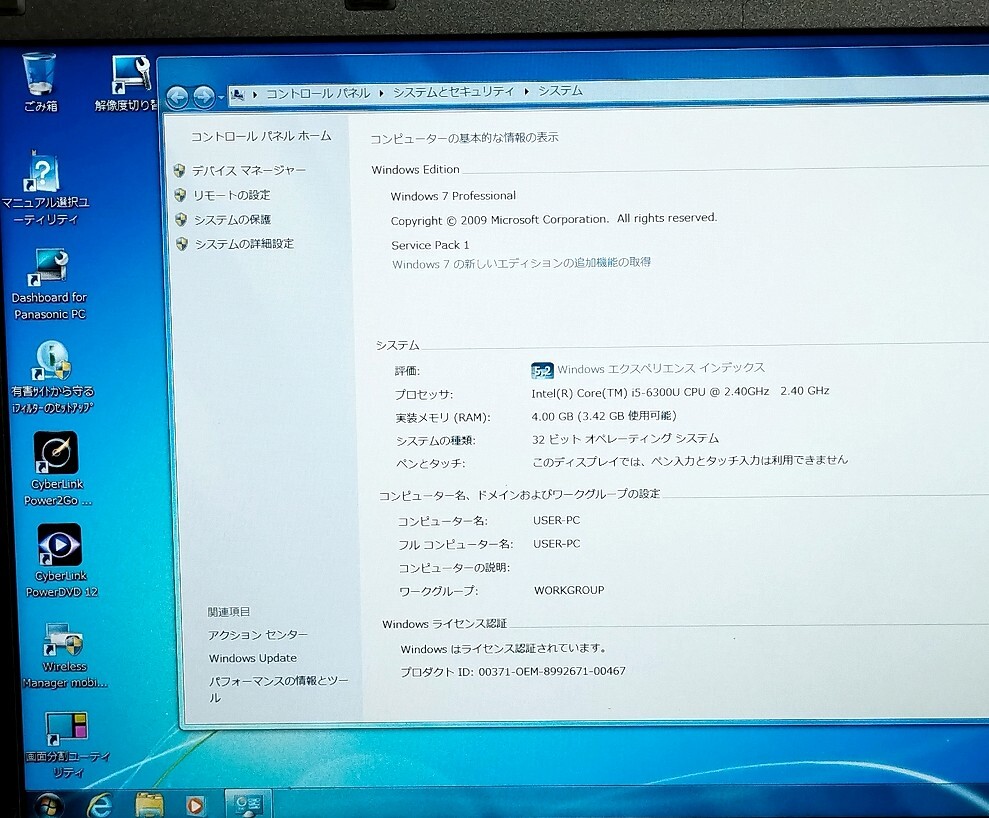The width and height of the screenshot is (989, 818).
Task: Click USER-PC next to フル コンピューター名
Action: point(556,544)
